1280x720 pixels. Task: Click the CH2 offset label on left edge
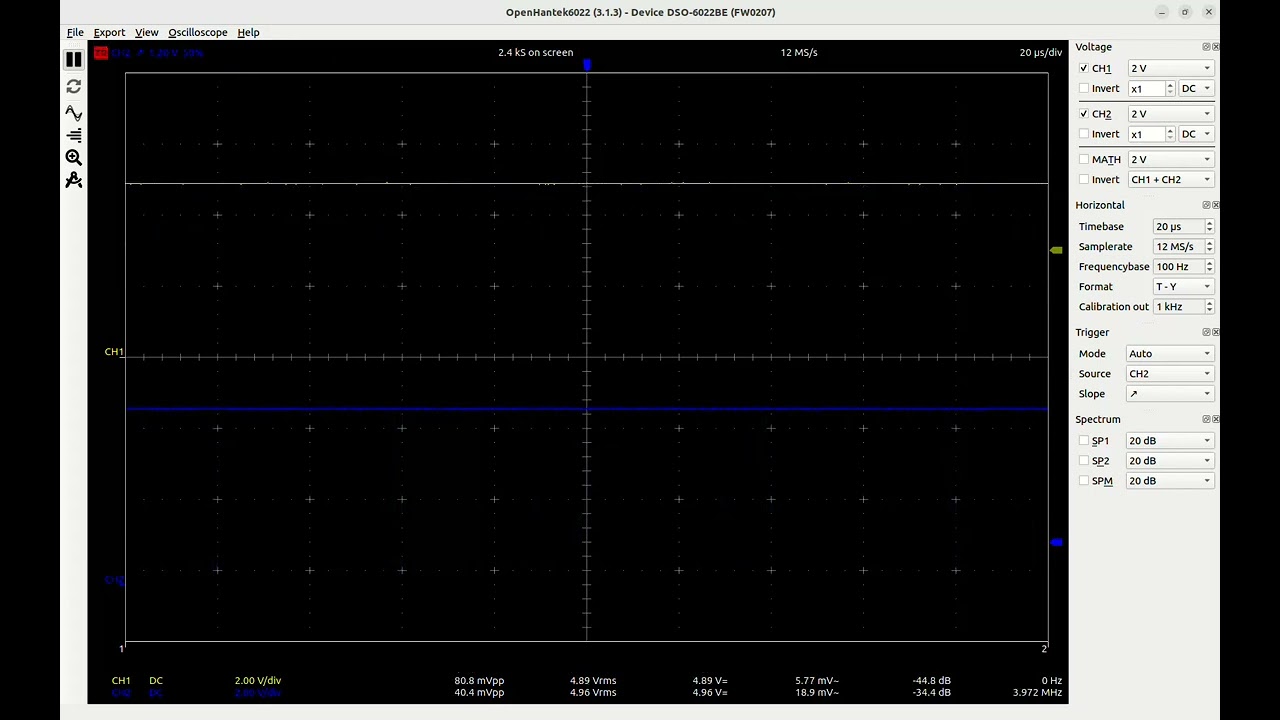[113, 580]
